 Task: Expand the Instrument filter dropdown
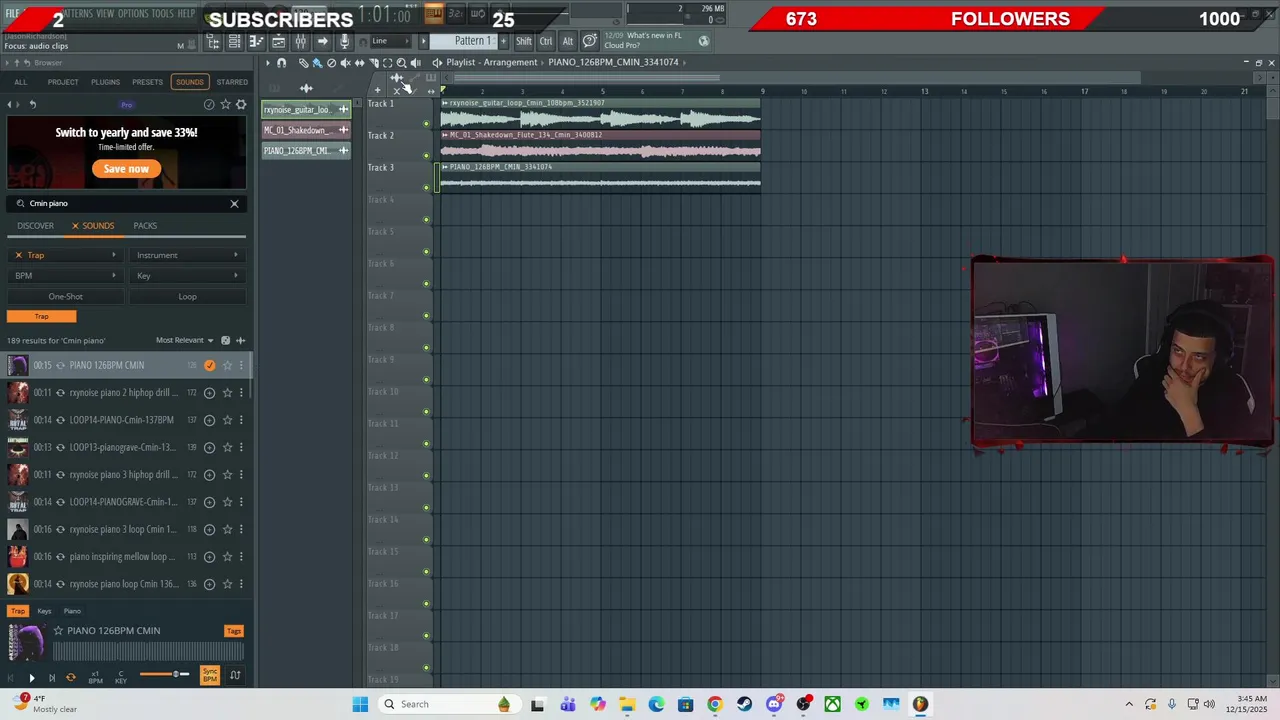(x=187, y=255)
